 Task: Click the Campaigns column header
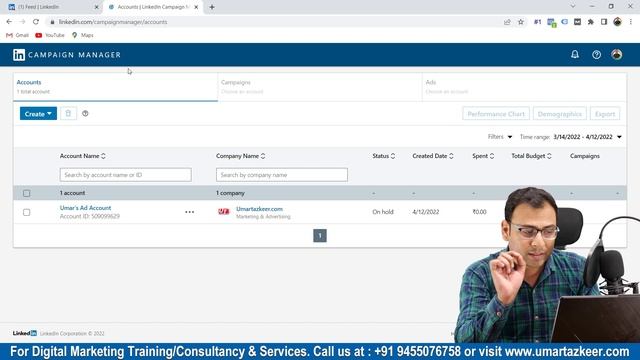585,156
